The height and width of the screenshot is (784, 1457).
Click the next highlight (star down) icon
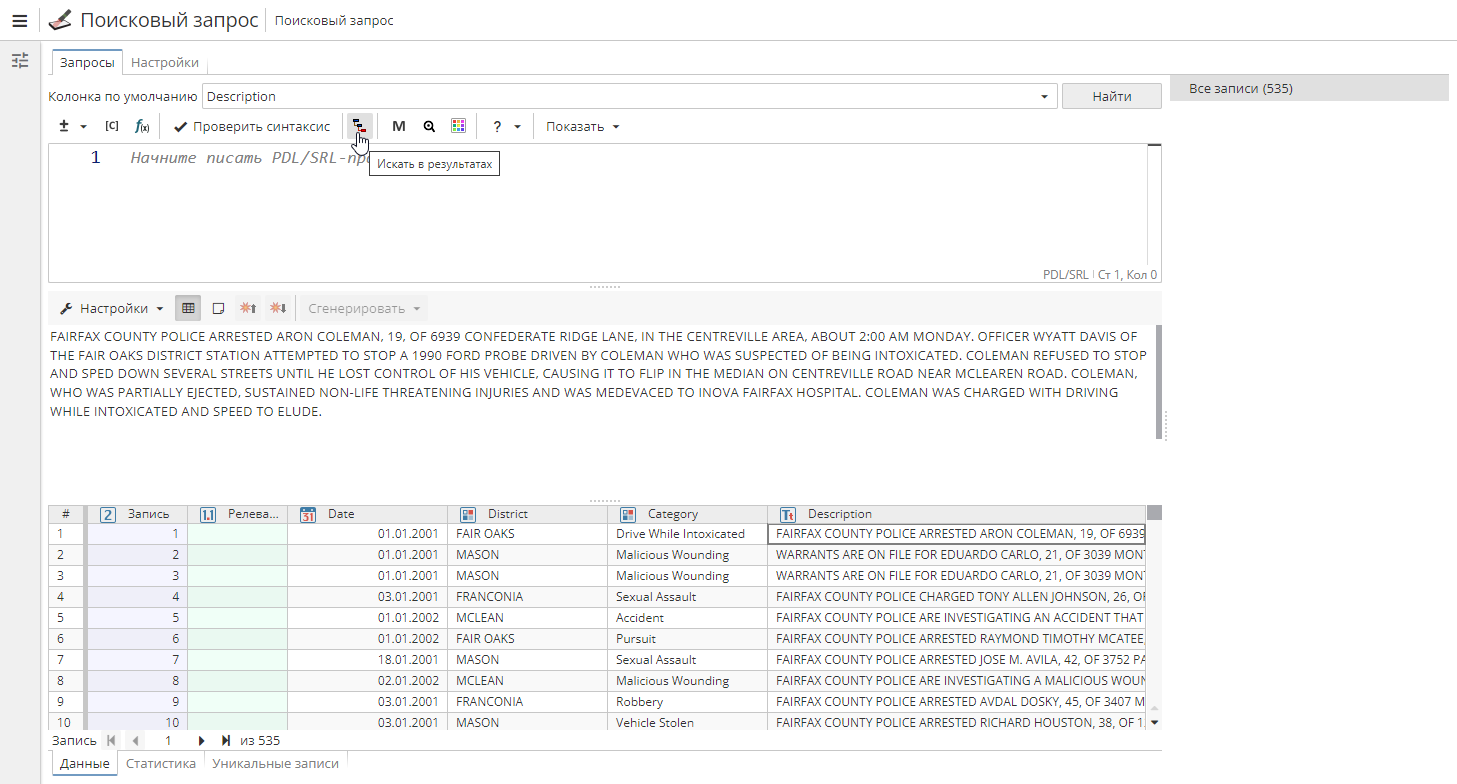278,308
